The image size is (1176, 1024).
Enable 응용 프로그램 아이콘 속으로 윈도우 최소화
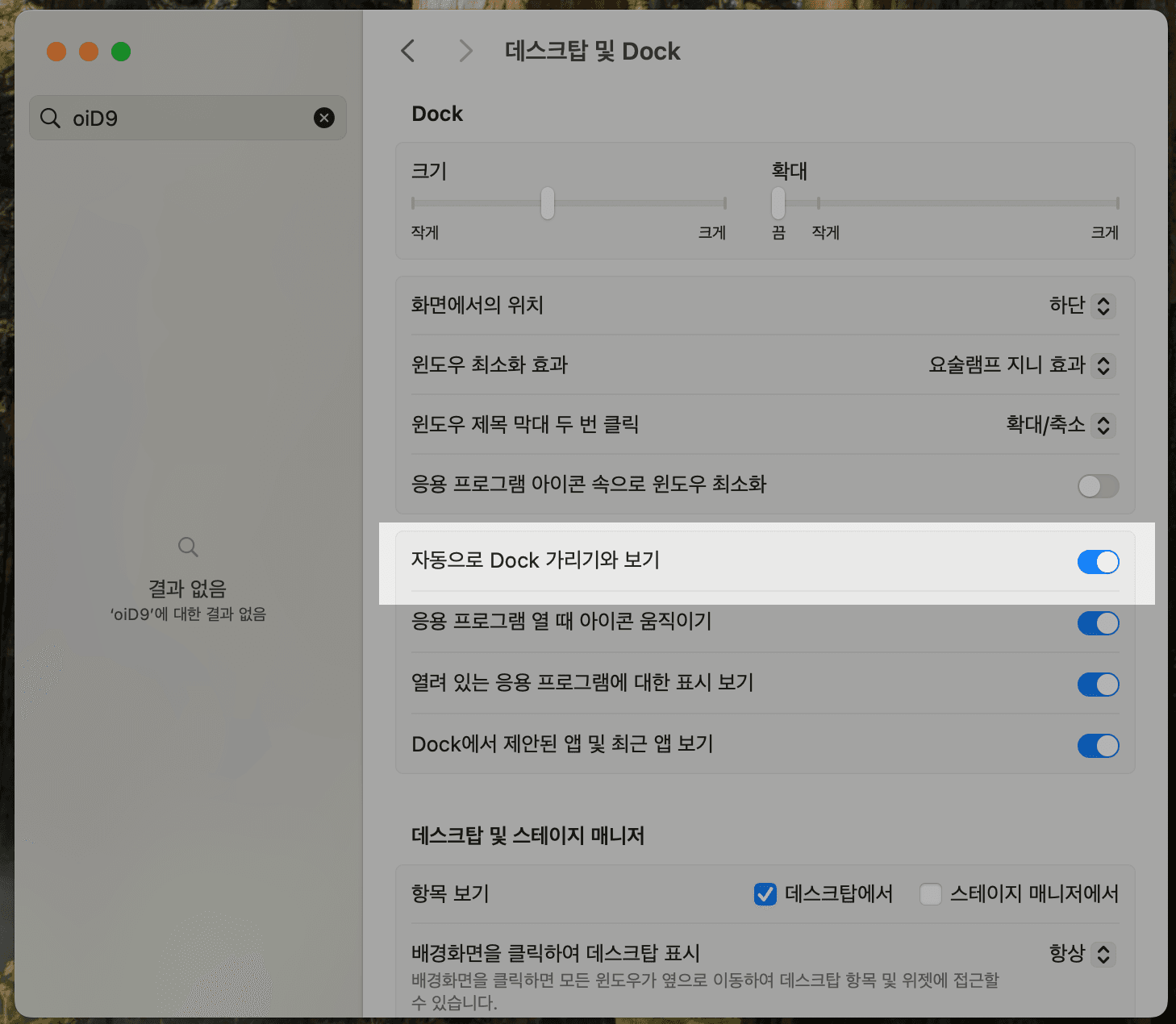click(1097, 486)
